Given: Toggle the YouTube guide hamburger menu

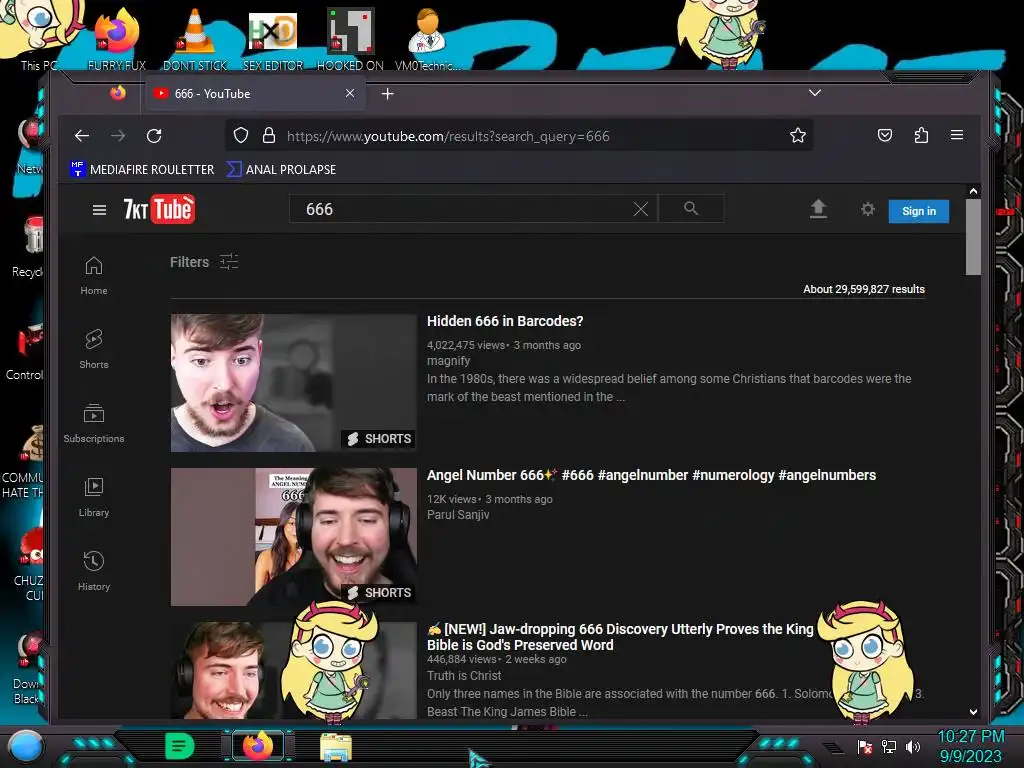Looking at the screenshot, I should click(99, 210).
